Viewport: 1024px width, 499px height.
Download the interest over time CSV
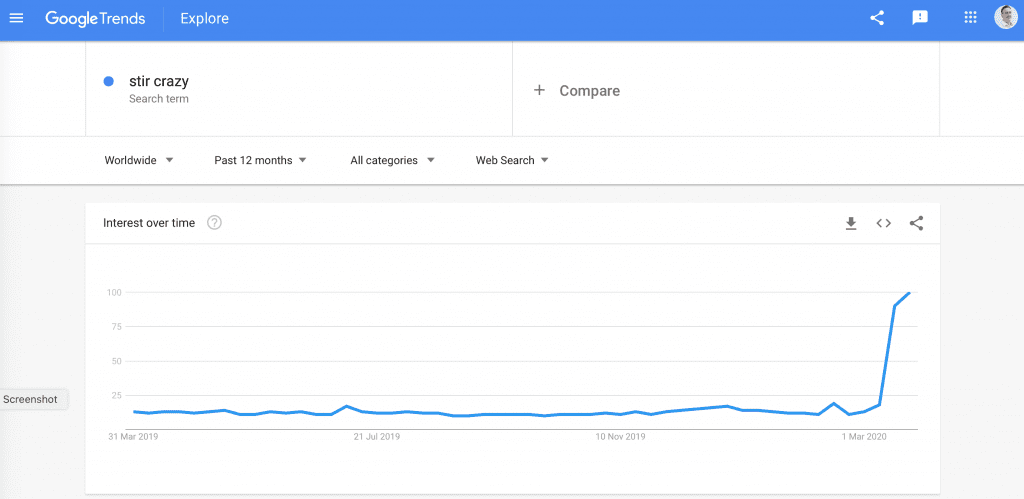(x=850, y=223)
